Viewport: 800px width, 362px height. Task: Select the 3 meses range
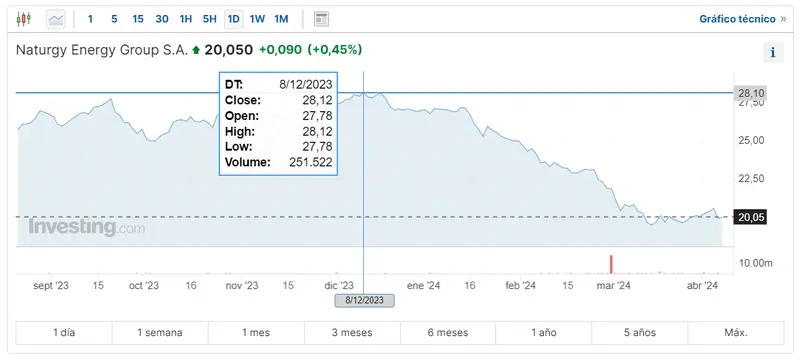tap(352, 333)
